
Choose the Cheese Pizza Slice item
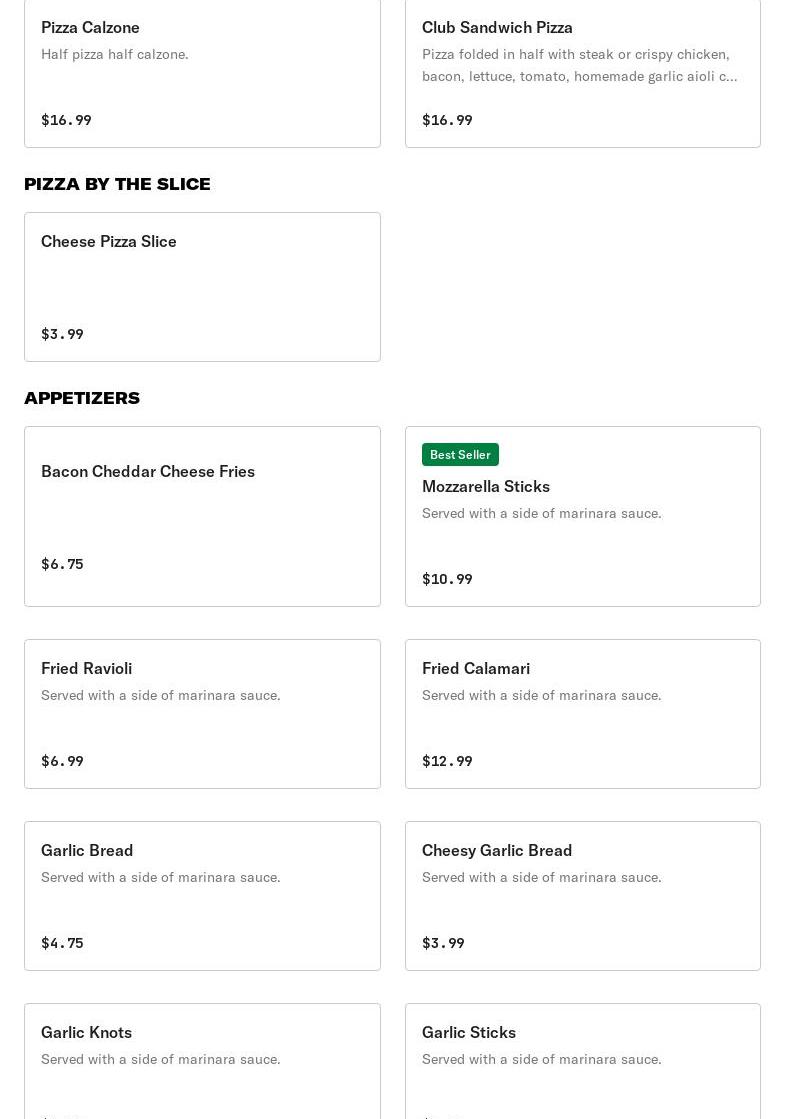click(202, 287)
